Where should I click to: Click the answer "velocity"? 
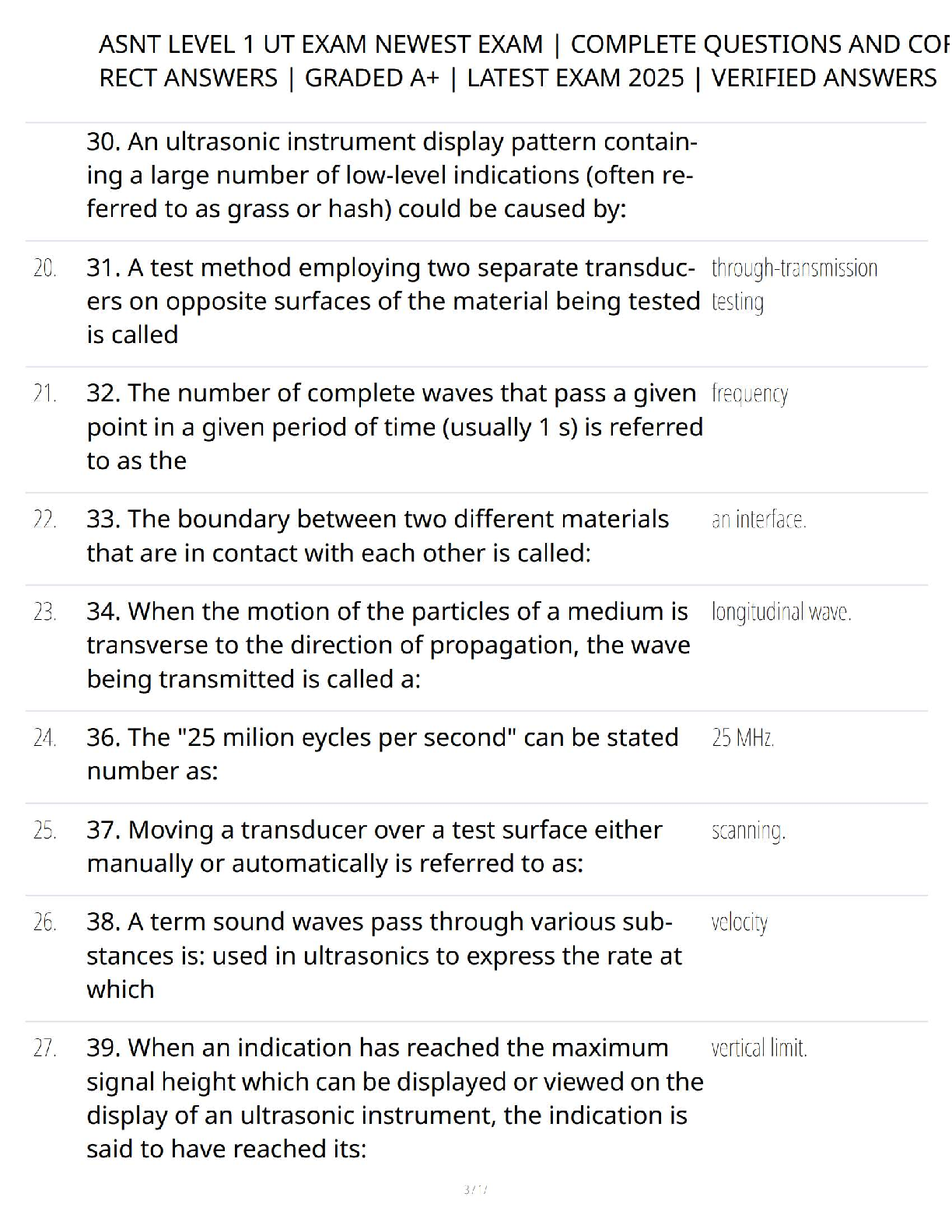click(739, 922)
